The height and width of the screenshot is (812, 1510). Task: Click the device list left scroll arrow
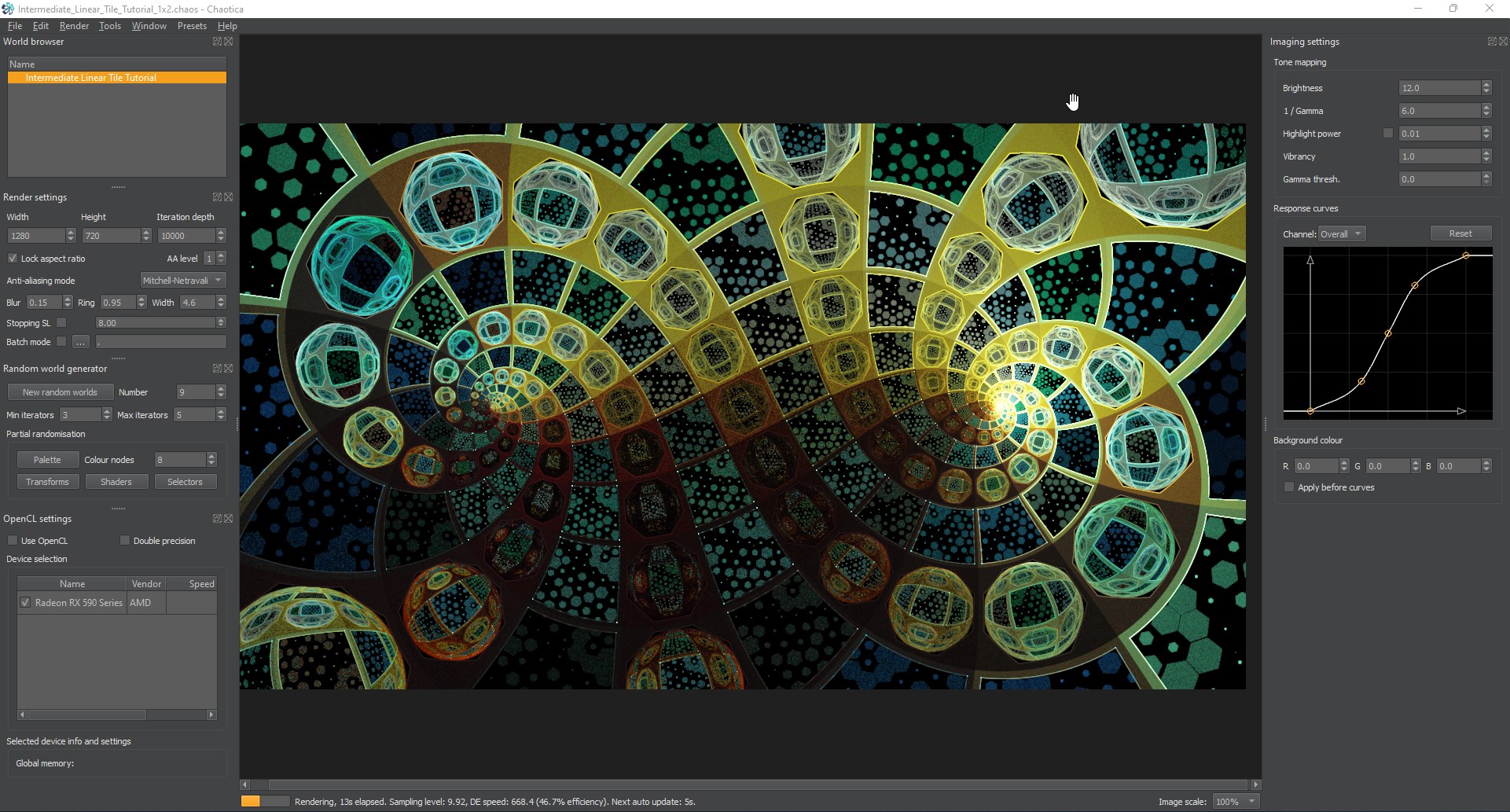click(x=22, y=715)
